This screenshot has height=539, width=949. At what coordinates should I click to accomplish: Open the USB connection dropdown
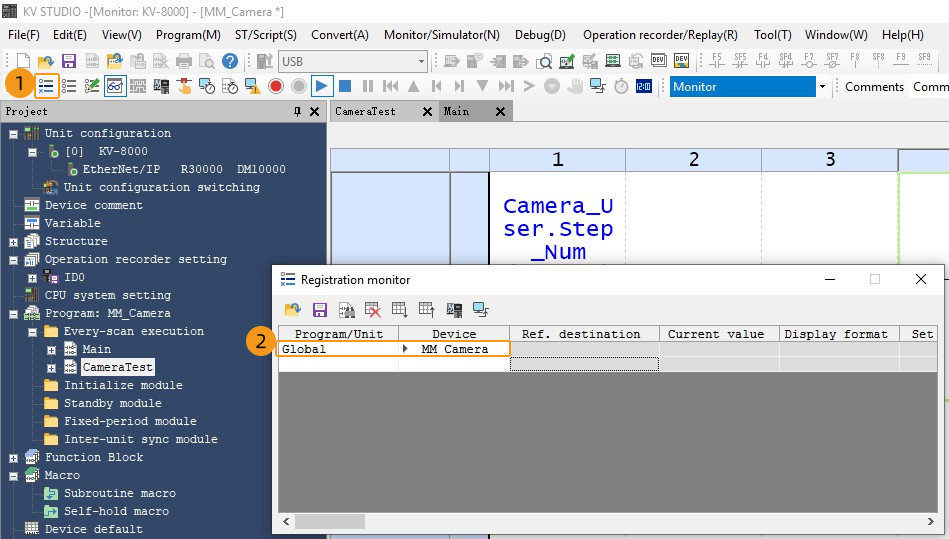[x=420, y=61]
